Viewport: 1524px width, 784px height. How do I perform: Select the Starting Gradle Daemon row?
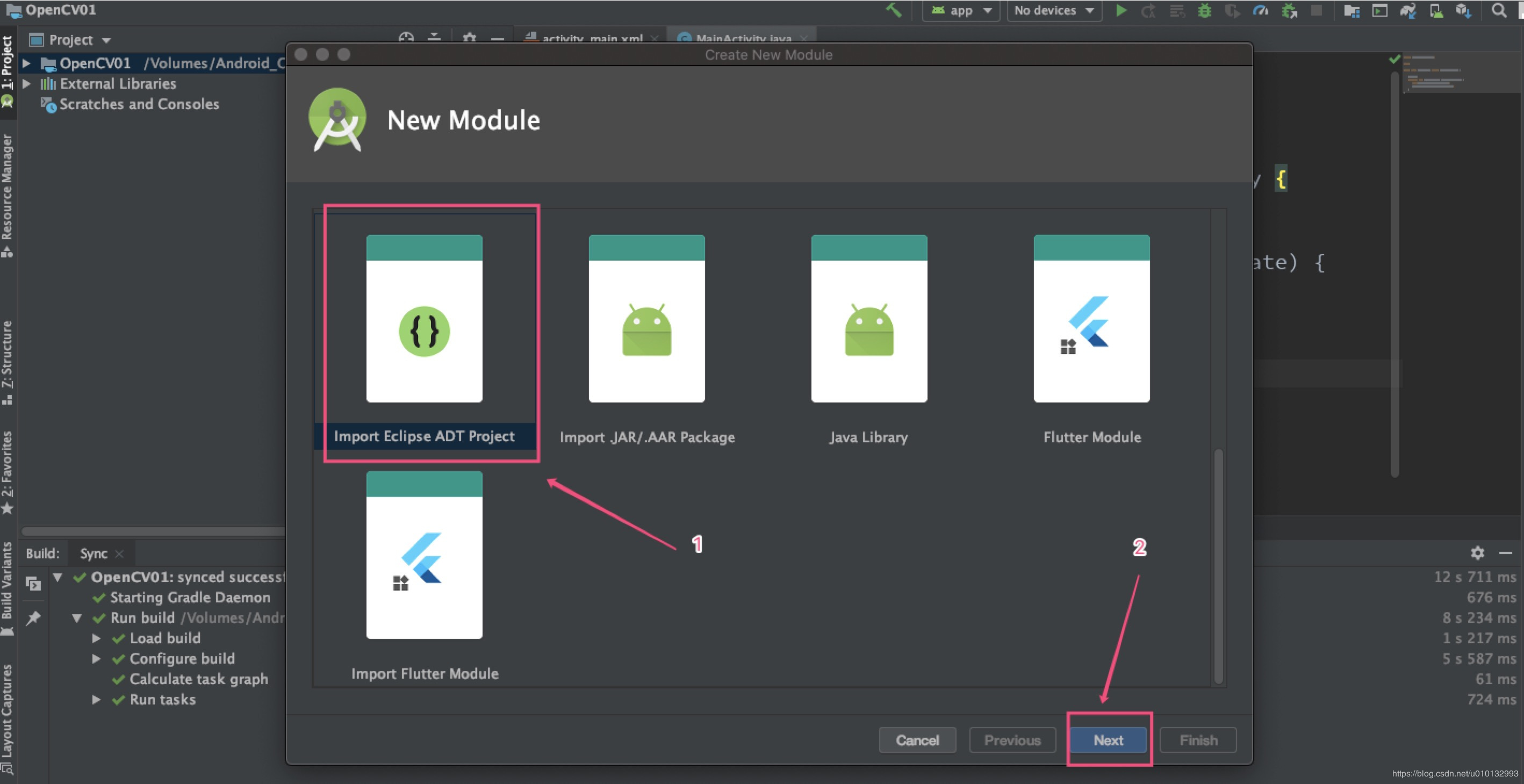(181, 598)
